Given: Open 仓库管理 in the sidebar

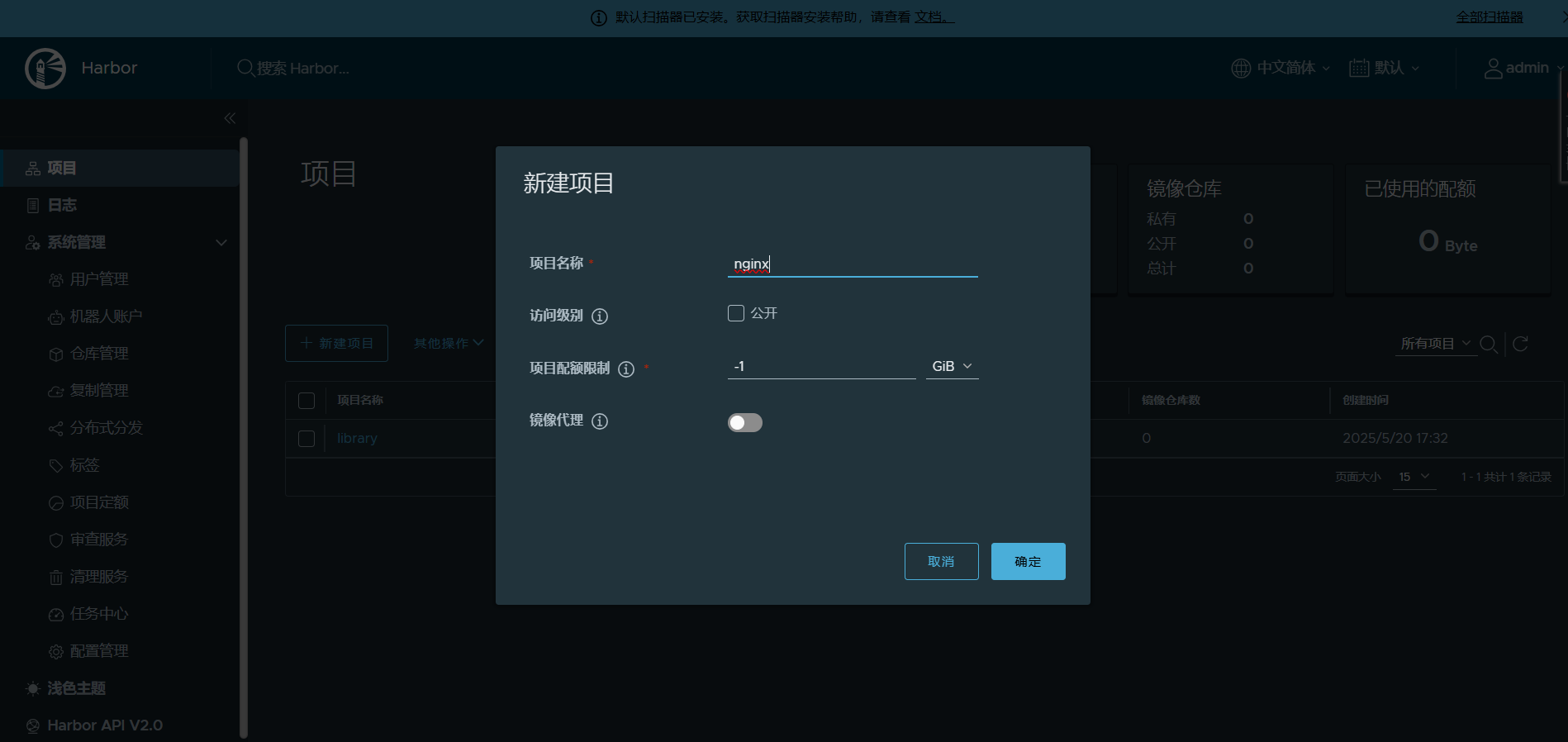Looking at the screenshot, I should point(99,354).
